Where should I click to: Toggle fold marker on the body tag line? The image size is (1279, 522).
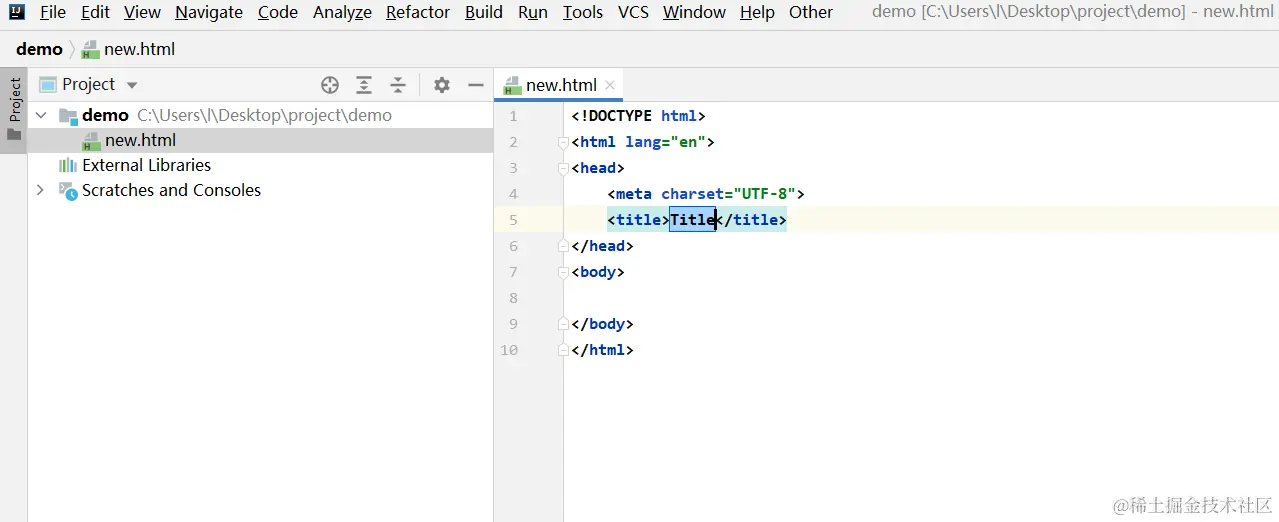pos(563,272)
